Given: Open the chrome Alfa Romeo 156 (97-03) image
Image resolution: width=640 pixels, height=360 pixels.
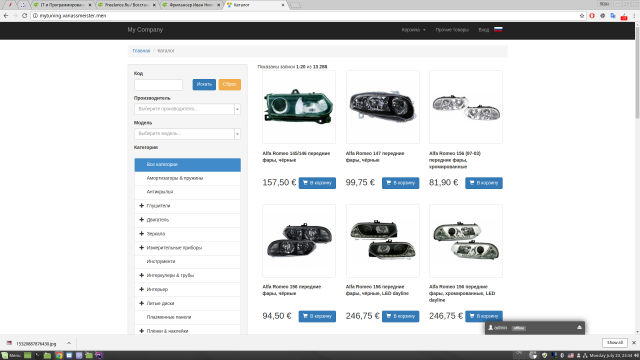Looking at the screenshot, I should pos(466,107).
